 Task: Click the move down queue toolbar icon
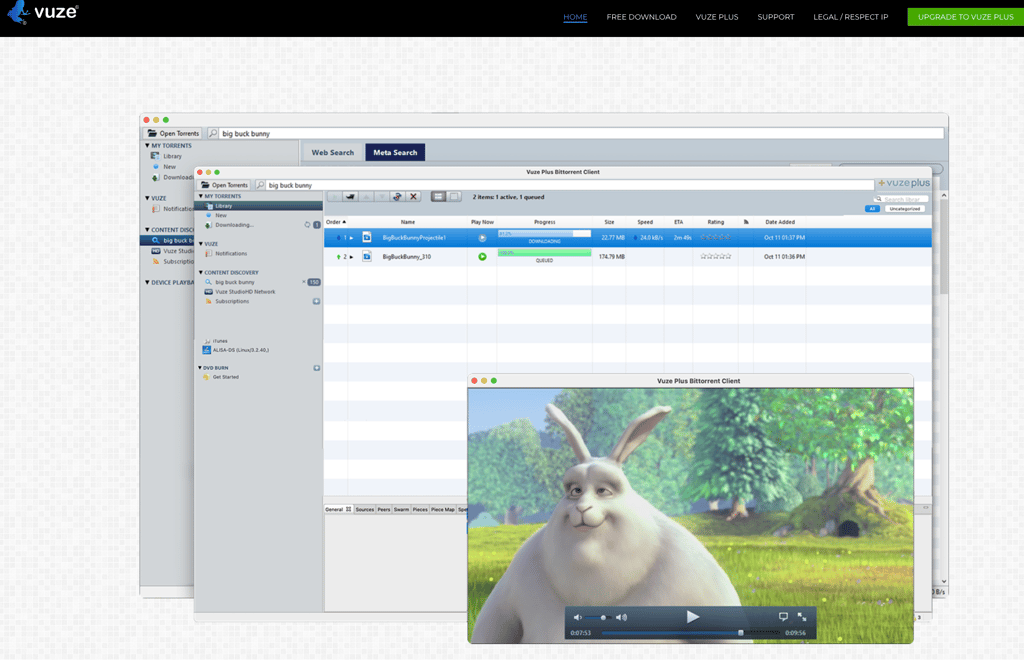click(x=381, y=196)
